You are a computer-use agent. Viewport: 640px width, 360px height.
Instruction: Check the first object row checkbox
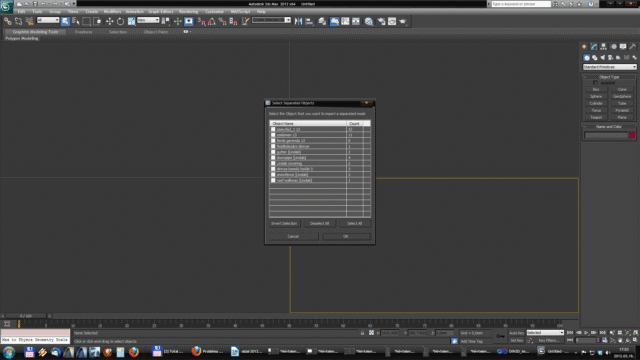point(273,129)
